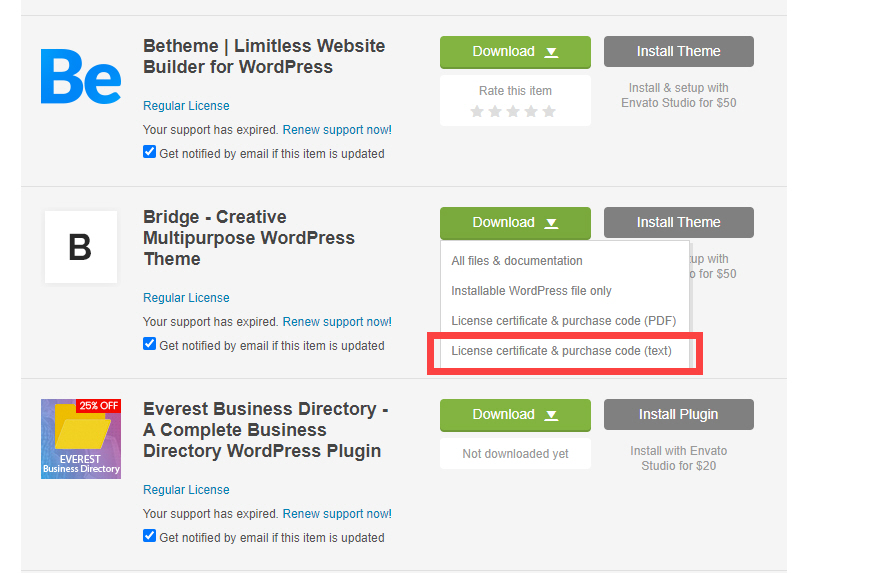Uncheck Betheme email update notification checkbox
The image size is (876, 573).
[x=149, y=152]
